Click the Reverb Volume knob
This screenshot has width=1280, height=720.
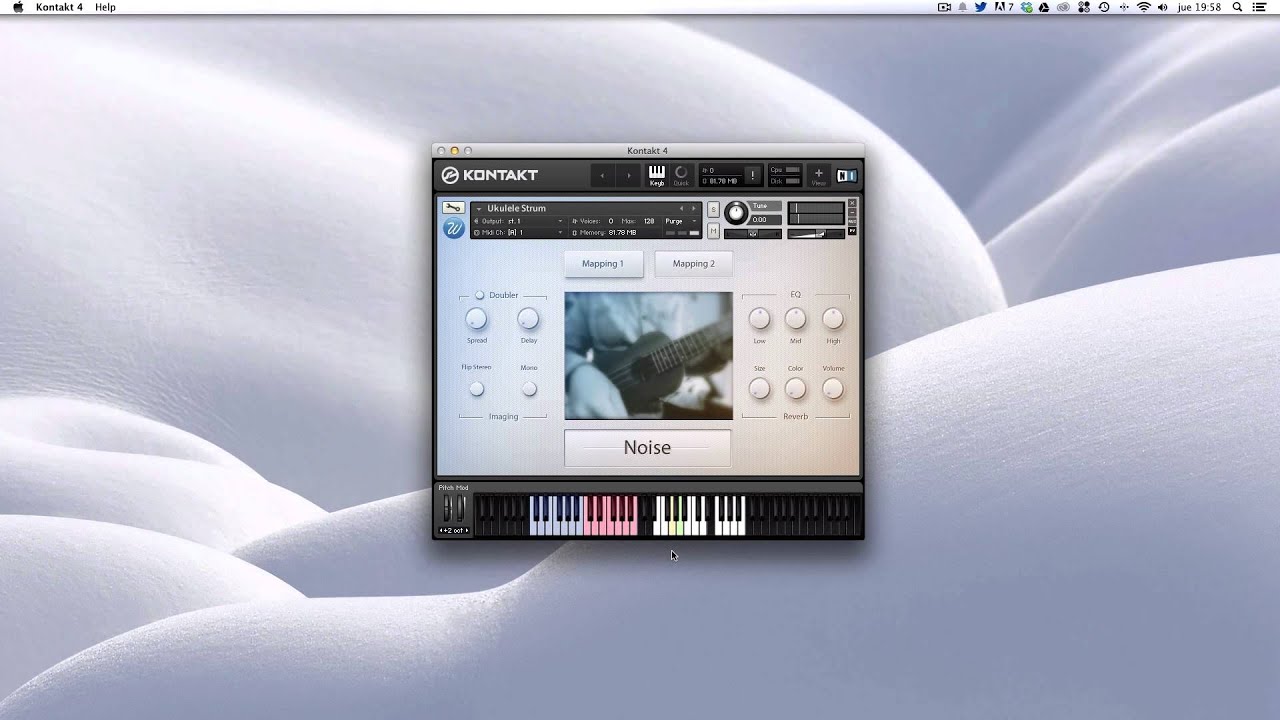coord(833,389)
